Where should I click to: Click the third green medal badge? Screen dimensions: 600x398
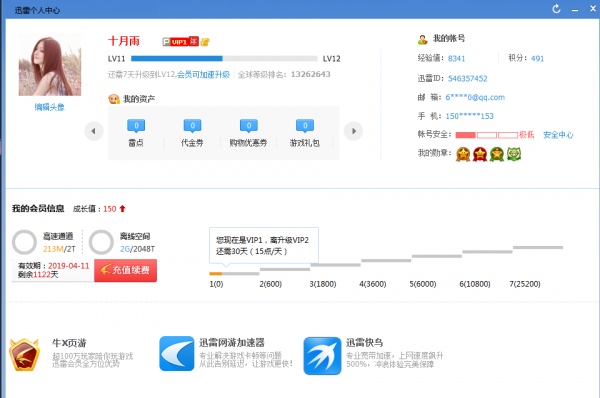tap(497, 154)
